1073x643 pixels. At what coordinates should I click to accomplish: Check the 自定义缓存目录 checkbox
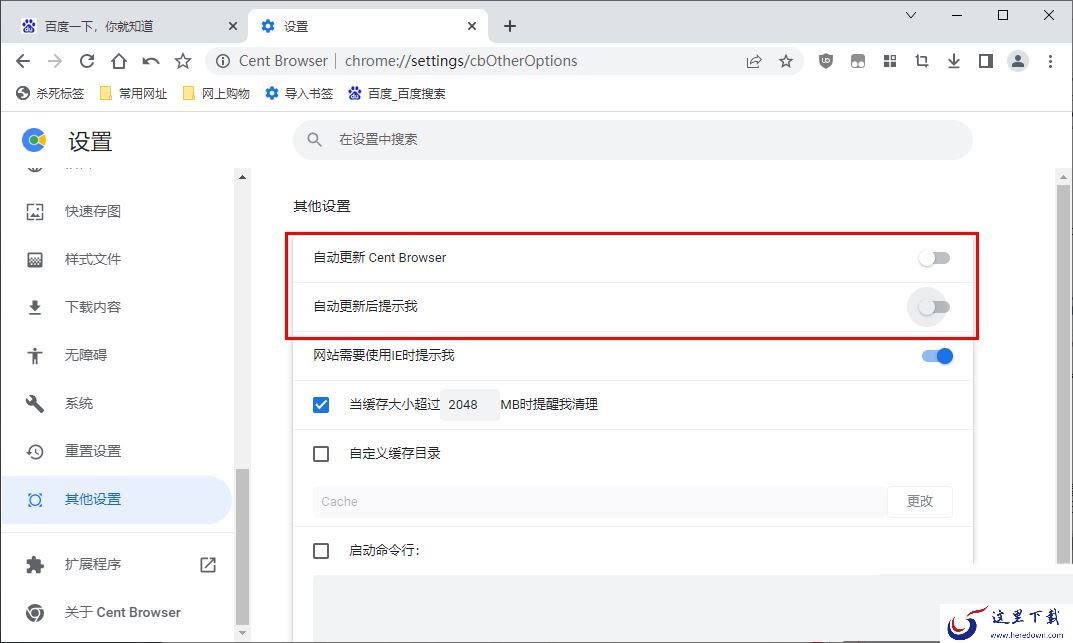click(321, 454)
